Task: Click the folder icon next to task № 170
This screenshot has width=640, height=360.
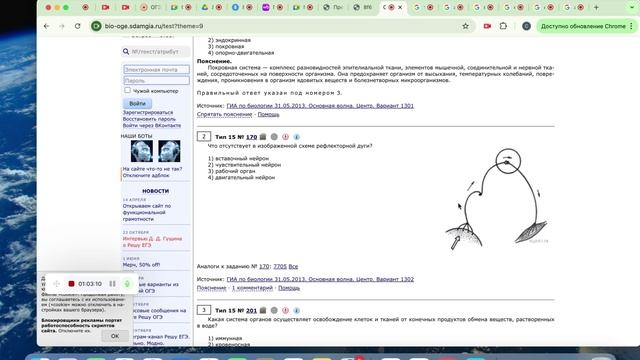Action: (263, 137)
